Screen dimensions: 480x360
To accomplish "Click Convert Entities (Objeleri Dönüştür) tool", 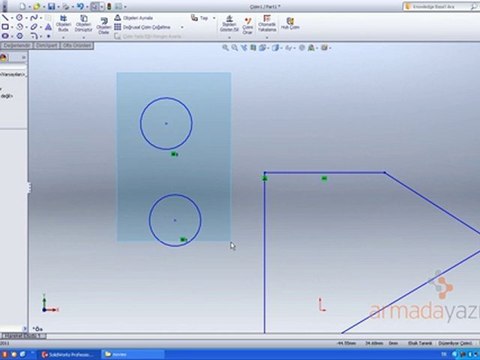I will (x=83, y=23).
